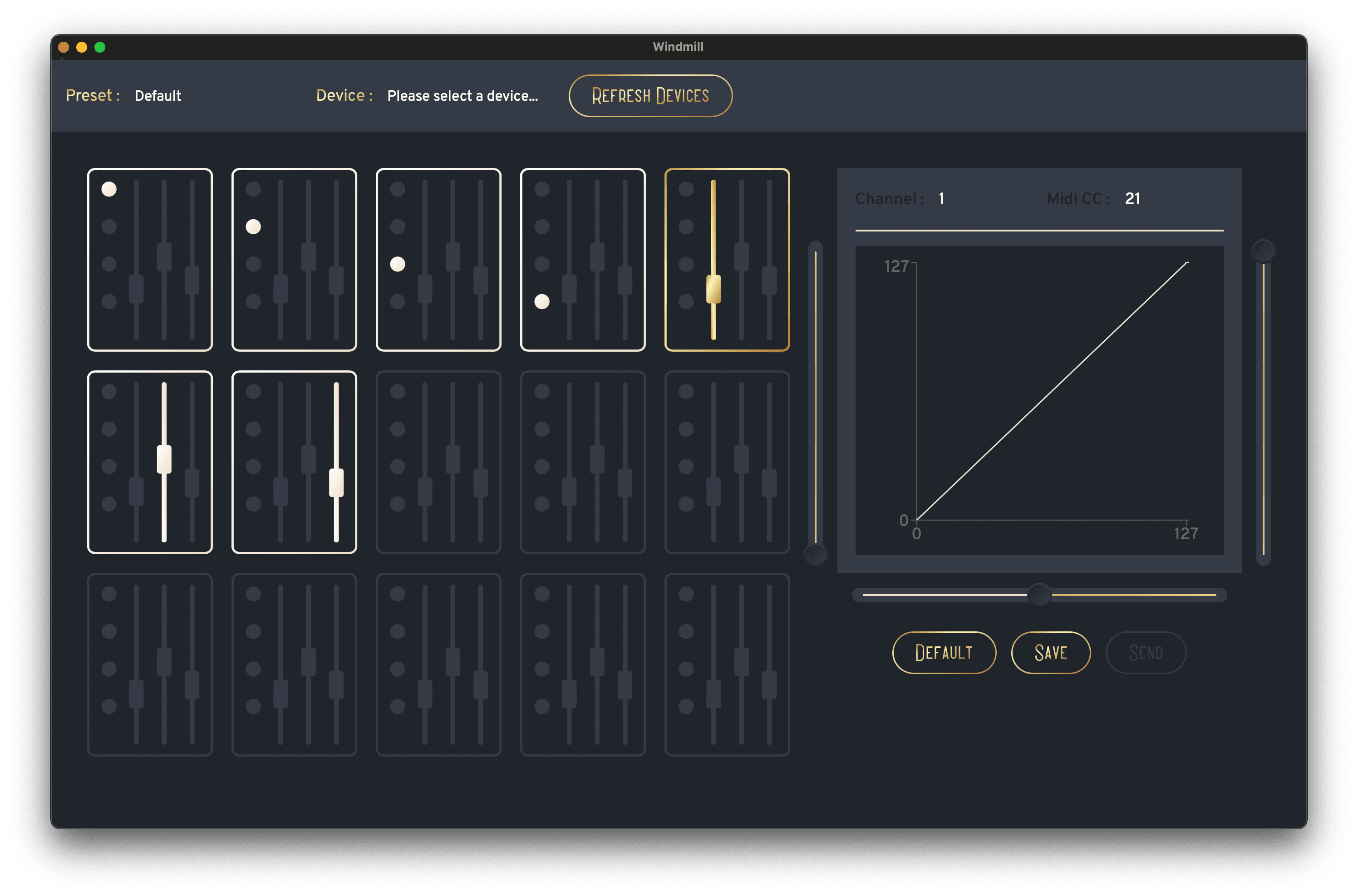This screenshot has width=1358, height=896.
Task: Click the gold-highlighted first-fader card
Action: click(x=727, y=260)
